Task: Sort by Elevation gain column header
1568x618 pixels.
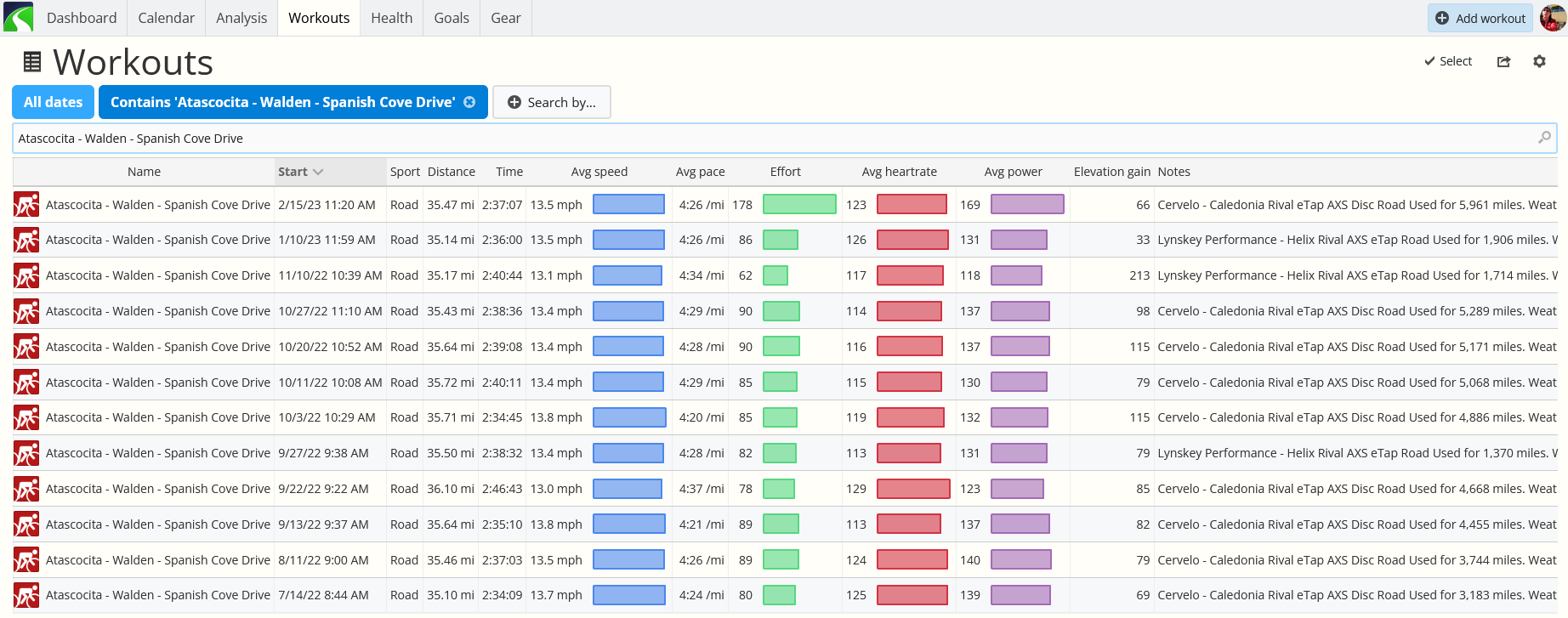Action: click(x=1111, y=172)
